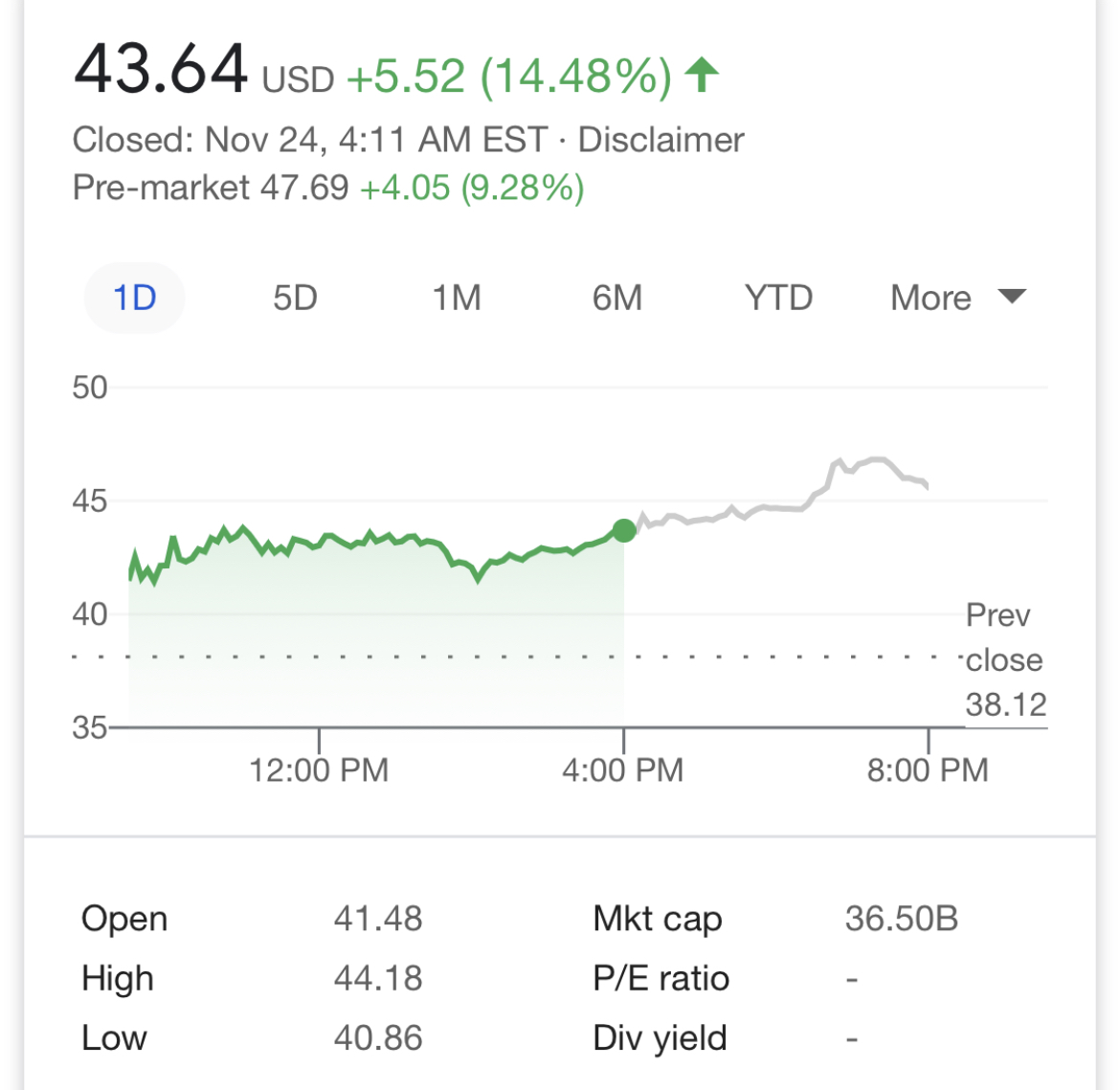Select the 1D time range tab
Image resolution: width=1120 pixels, height=1090 pixels.
pyautogui.click(x=134, y=299)
